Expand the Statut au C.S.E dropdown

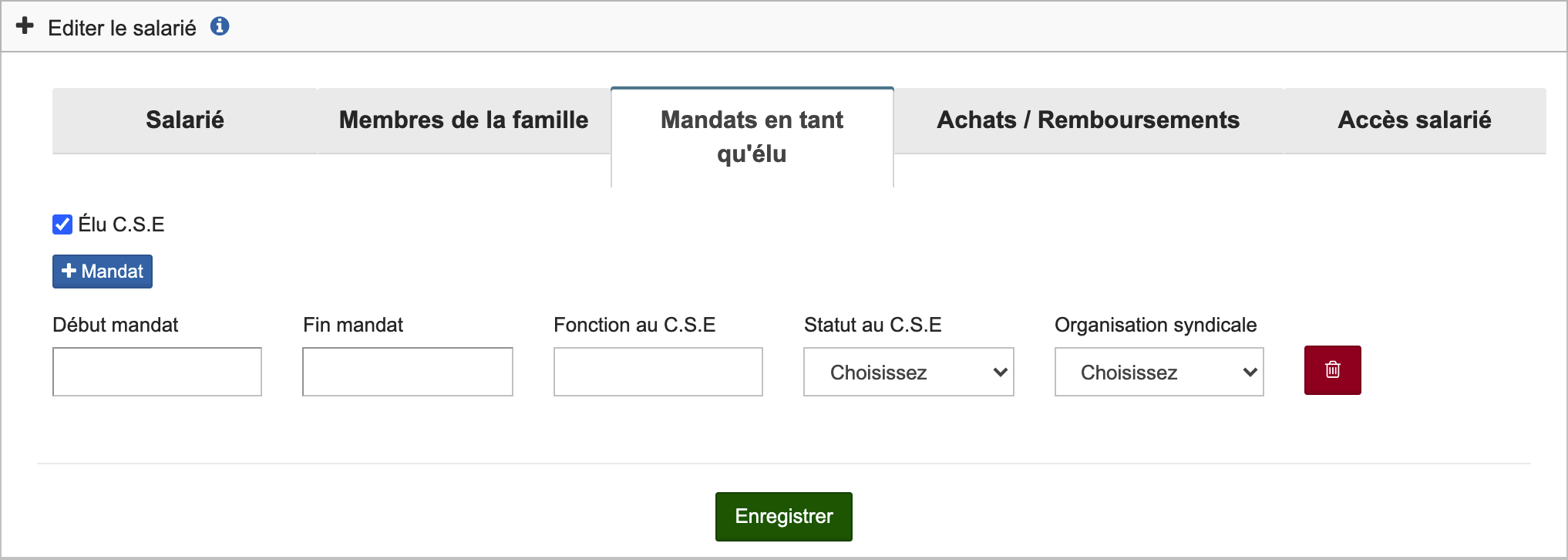pos(908,372)
